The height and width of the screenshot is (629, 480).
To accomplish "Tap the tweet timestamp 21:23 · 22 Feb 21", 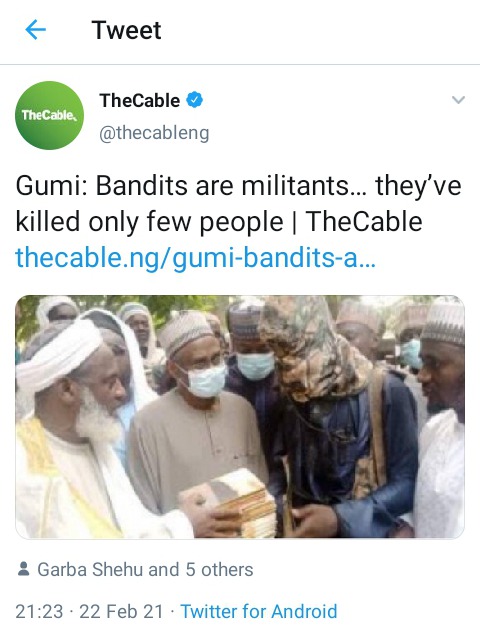I will [89, 612].
